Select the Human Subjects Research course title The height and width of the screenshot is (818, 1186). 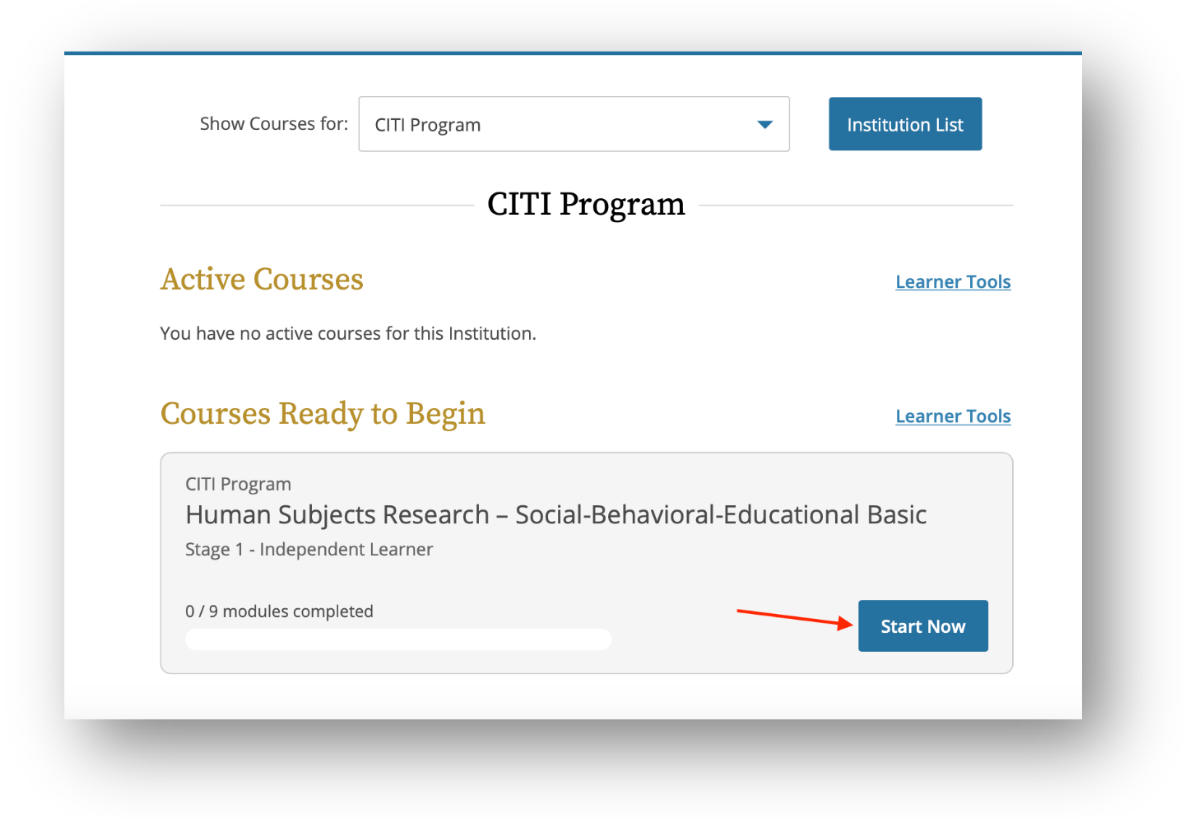556,515
